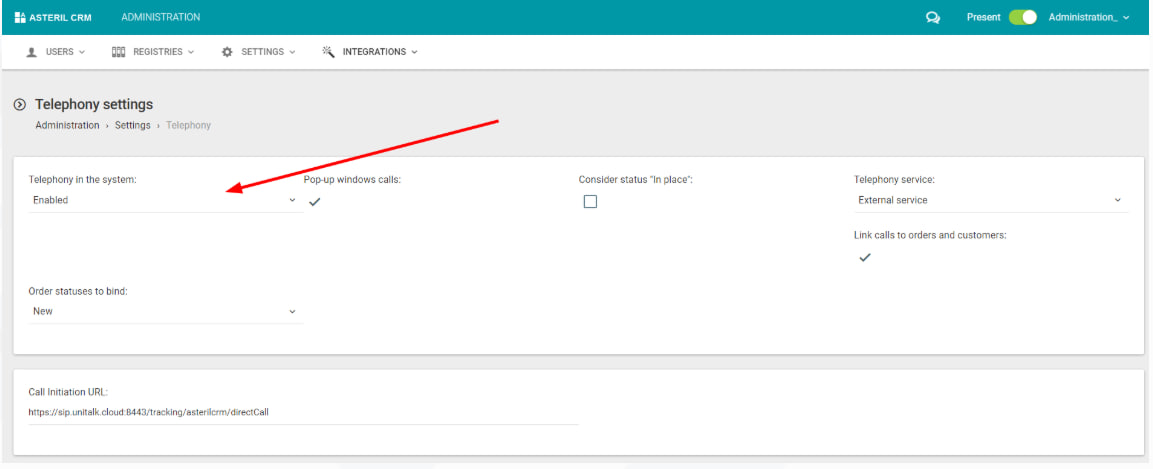Viewport: 1153px width, 469px height.
Task: Open the chat messages icon
Action: (933, 17)
